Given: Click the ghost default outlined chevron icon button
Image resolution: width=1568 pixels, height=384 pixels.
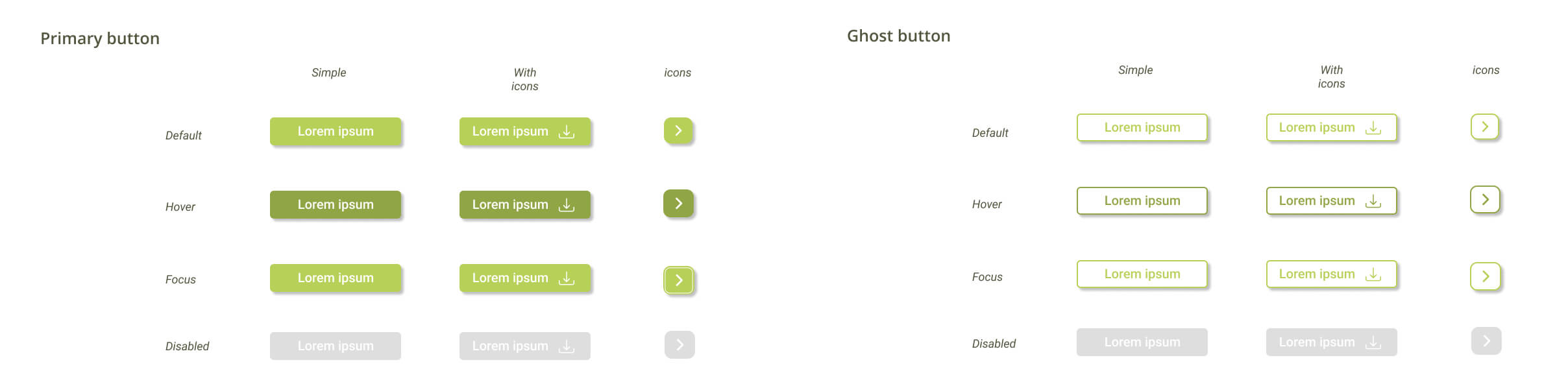Looking at the screenshot, I should coord(1485,127).
